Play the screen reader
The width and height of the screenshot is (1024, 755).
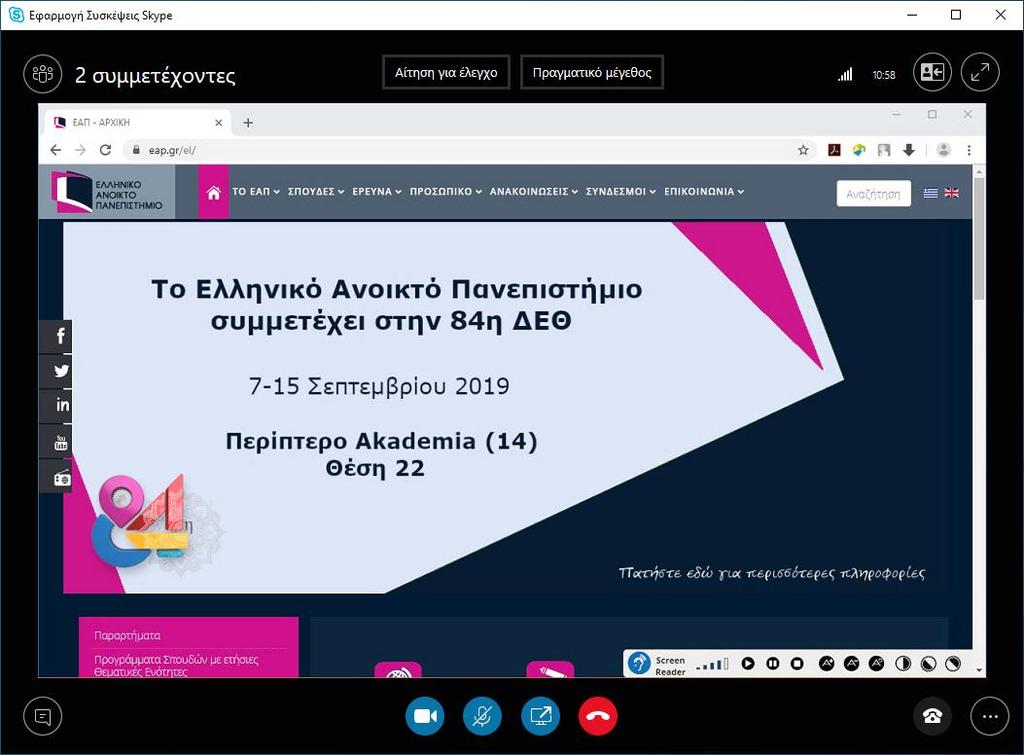[748, 664]
